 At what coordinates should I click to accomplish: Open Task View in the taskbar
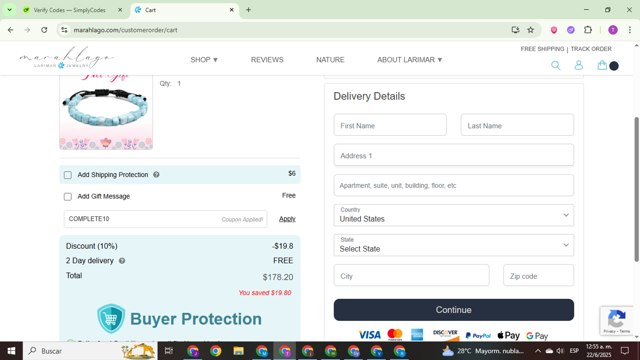click(x=169, y=351)
